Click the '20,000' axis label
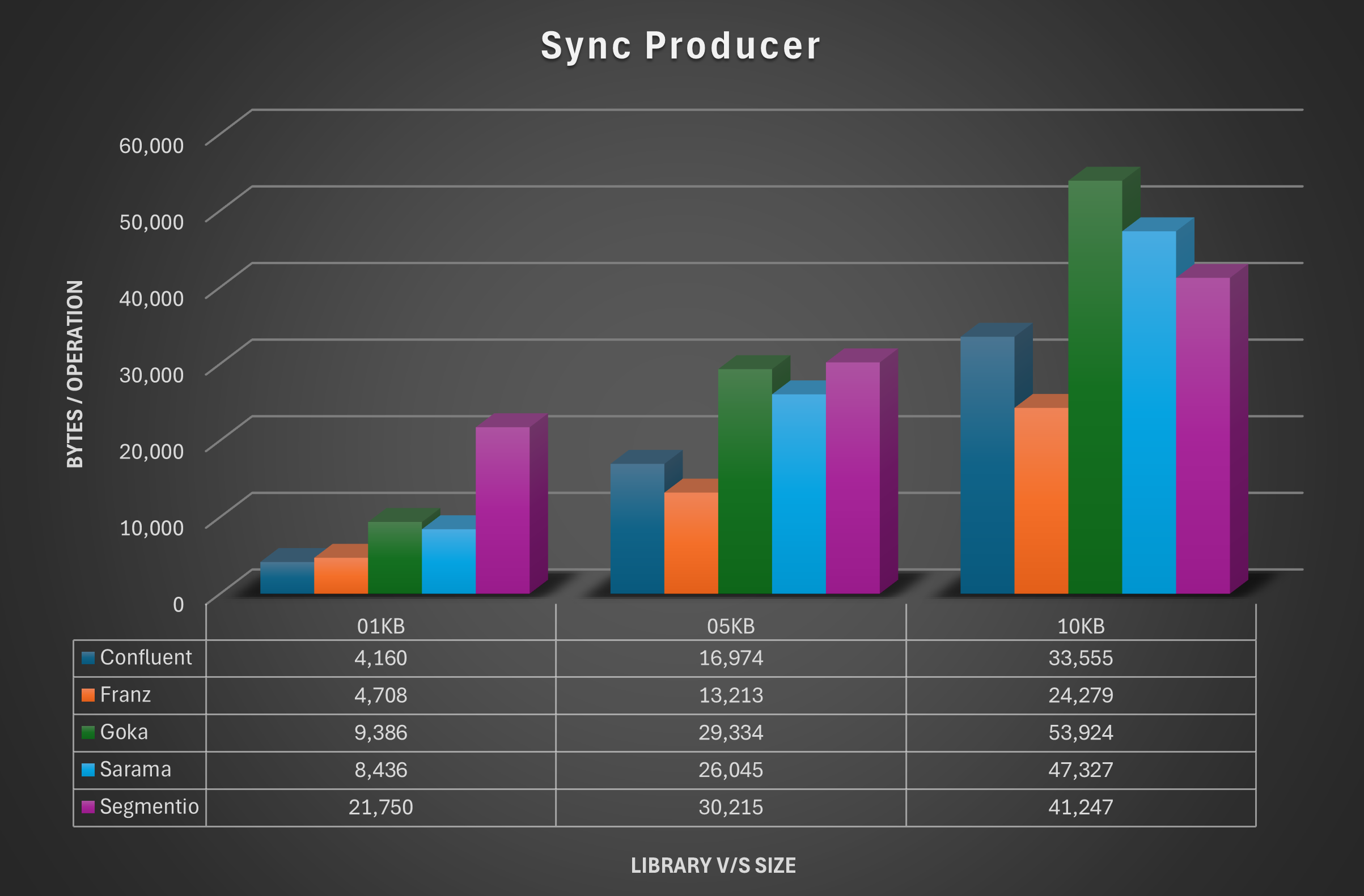 [151, 452]
